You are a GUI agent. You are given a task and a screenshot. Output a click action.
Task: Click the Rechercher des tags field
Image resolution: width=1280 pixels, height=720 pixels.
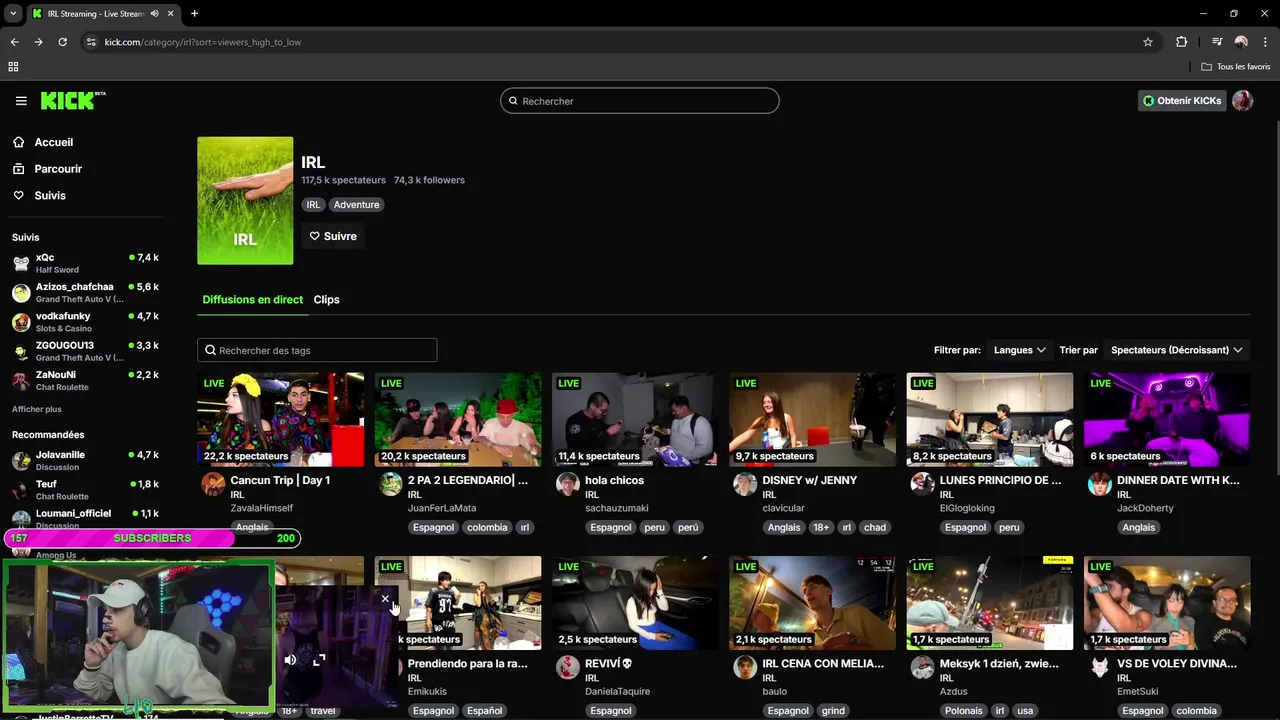pyautogui.click(x=317, y=350)
